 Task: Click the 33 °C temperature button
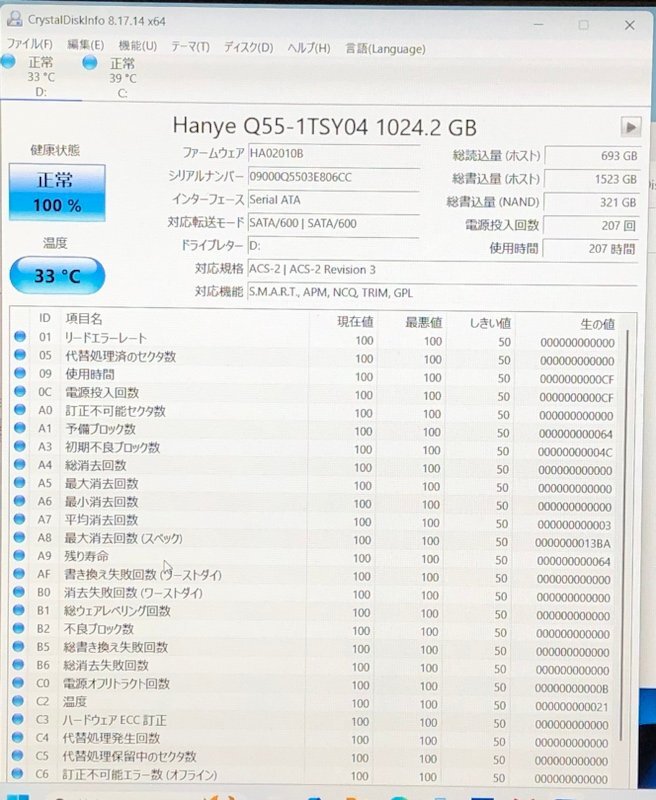pos(57,276)
